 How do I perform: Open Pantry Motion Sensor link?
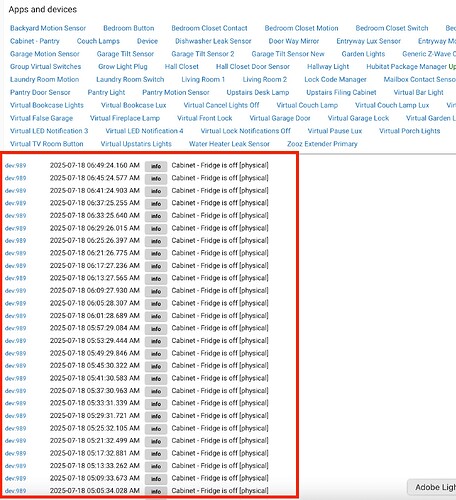tap(176, 92)
